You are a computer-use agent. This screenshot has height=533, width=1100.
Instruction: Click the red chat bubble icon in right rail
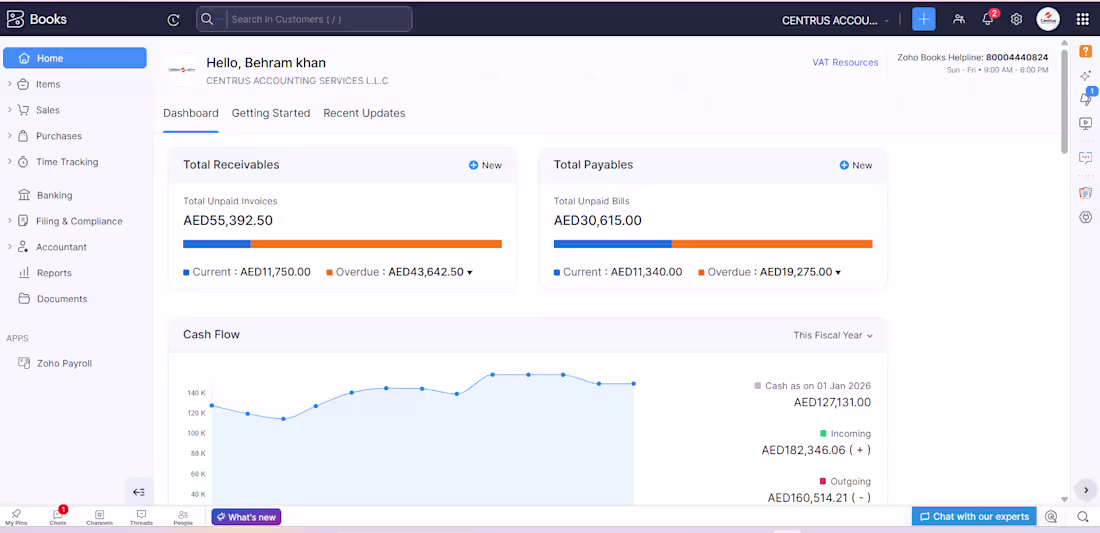tap(1085, 158)
